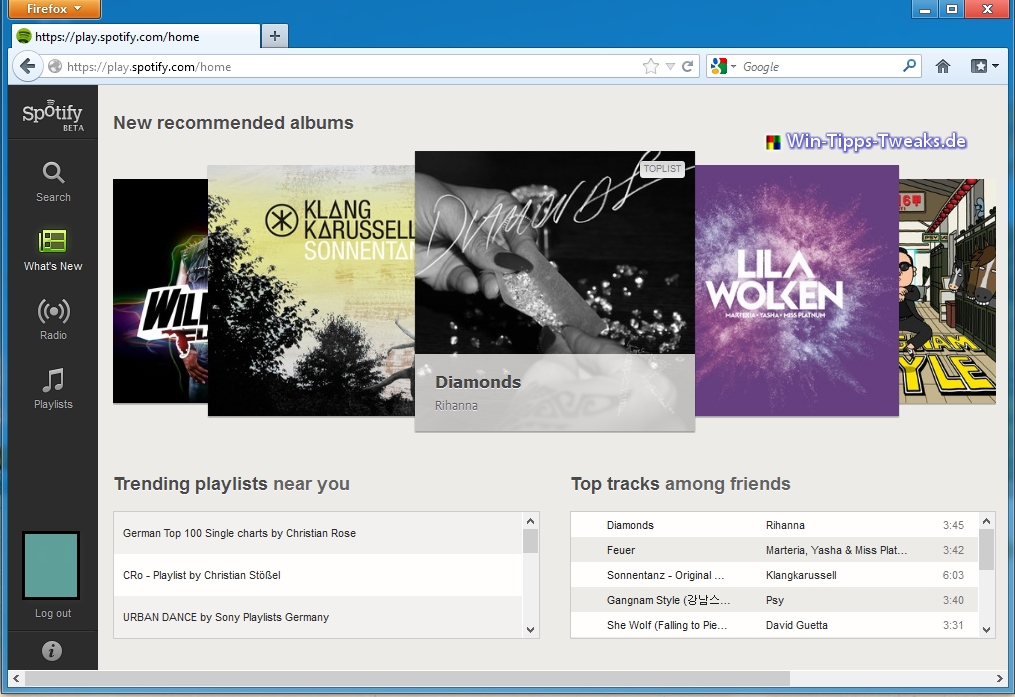Click the site identity globe icon

(55, 66)
